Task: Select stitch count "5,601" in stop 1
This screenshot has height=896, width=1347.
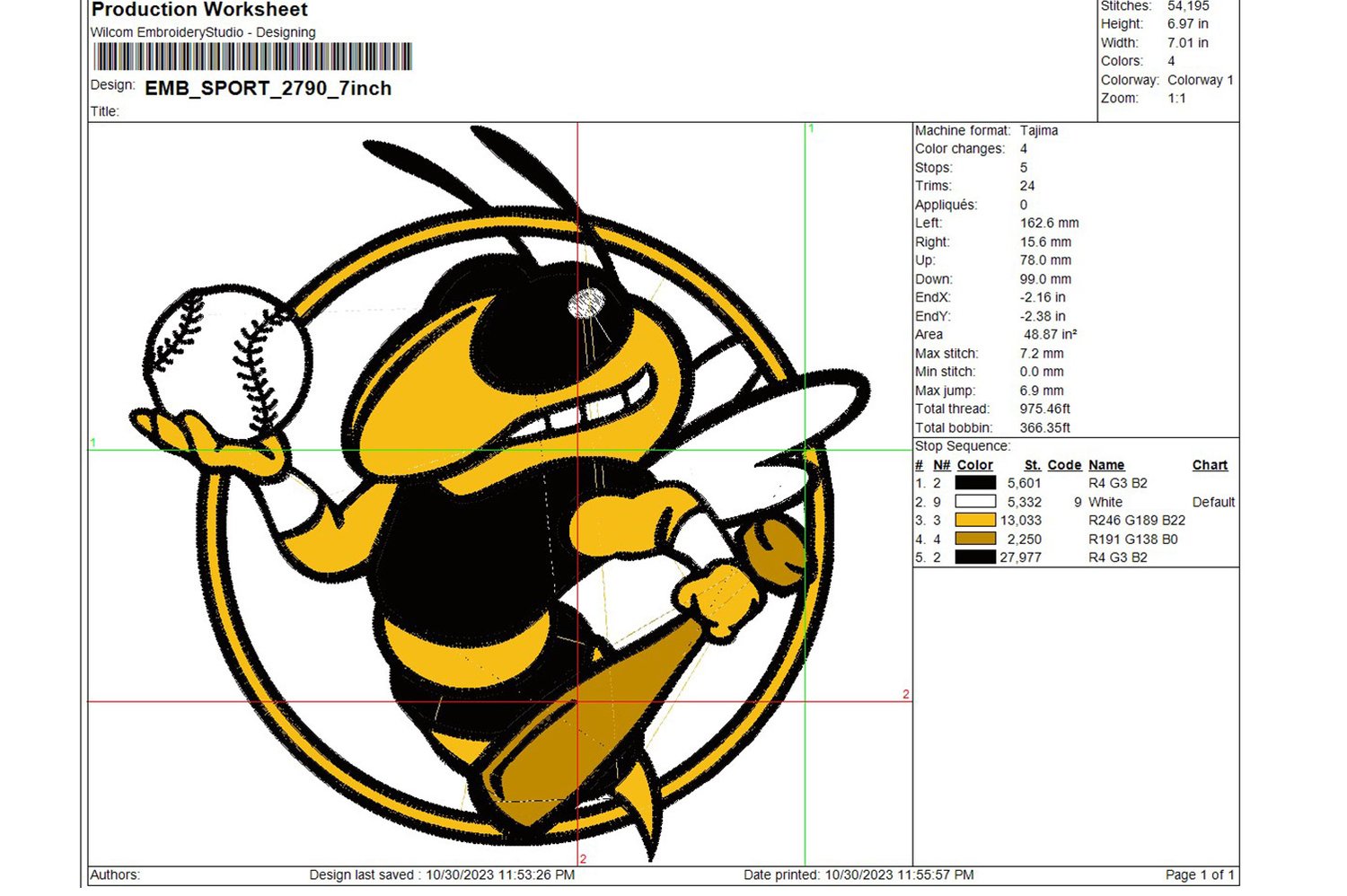Action: coord(1025,483)
